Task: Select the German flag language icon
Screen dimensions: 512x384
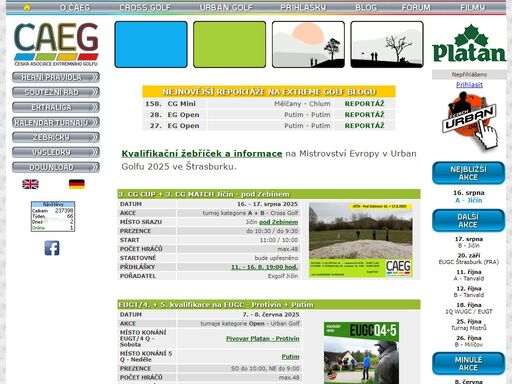Action: (77, 184)
